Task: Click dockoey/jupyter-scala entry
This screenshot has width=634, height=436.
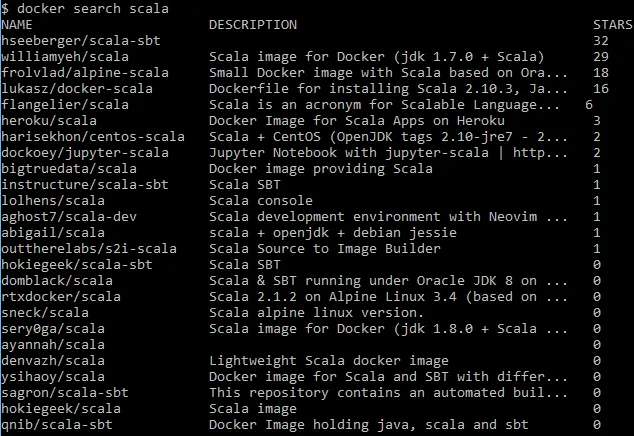Action: tap(85, 153)
